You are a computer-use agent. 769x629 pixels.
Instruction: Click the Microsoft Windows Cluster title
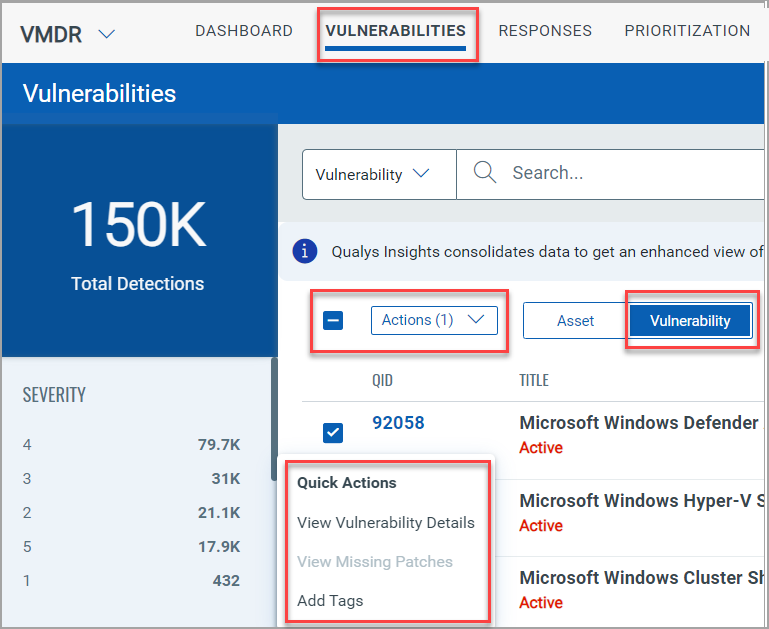(641, 578)
